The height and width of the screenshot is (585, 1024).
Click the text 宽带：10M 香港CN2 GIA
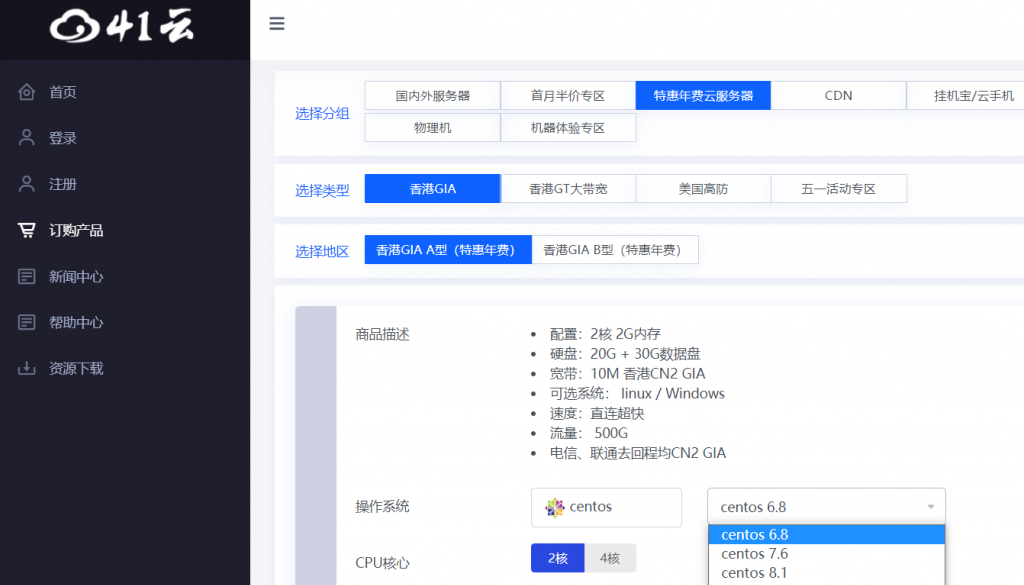point(627,373)
